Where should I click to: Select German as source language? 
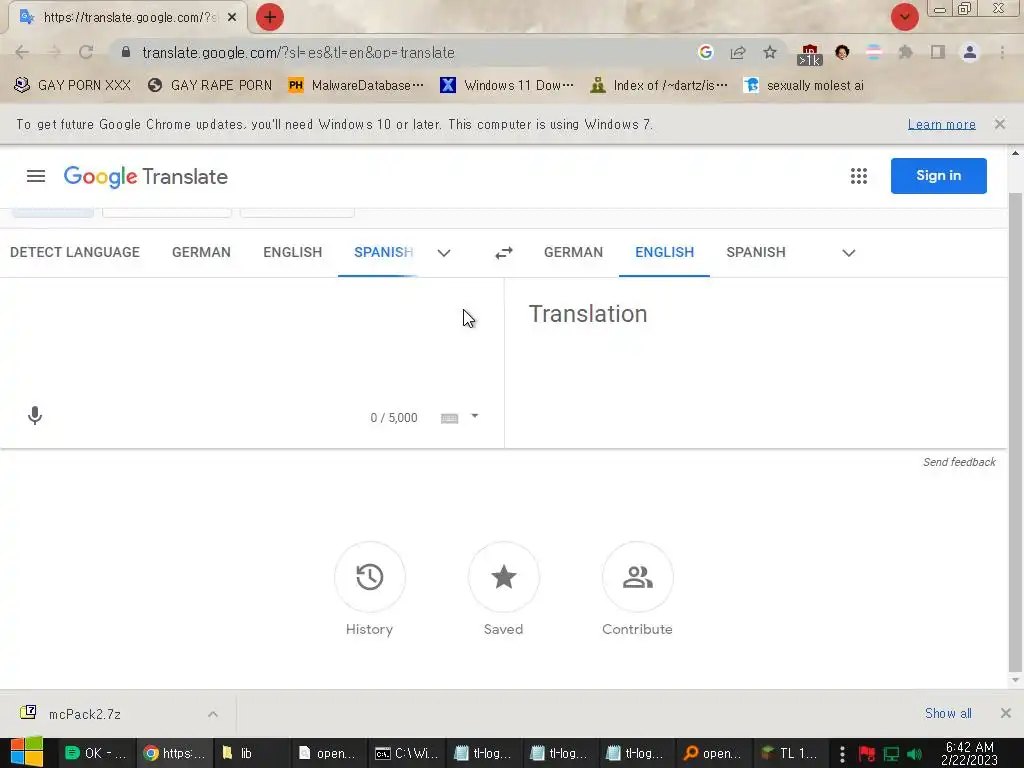[201, 252]
